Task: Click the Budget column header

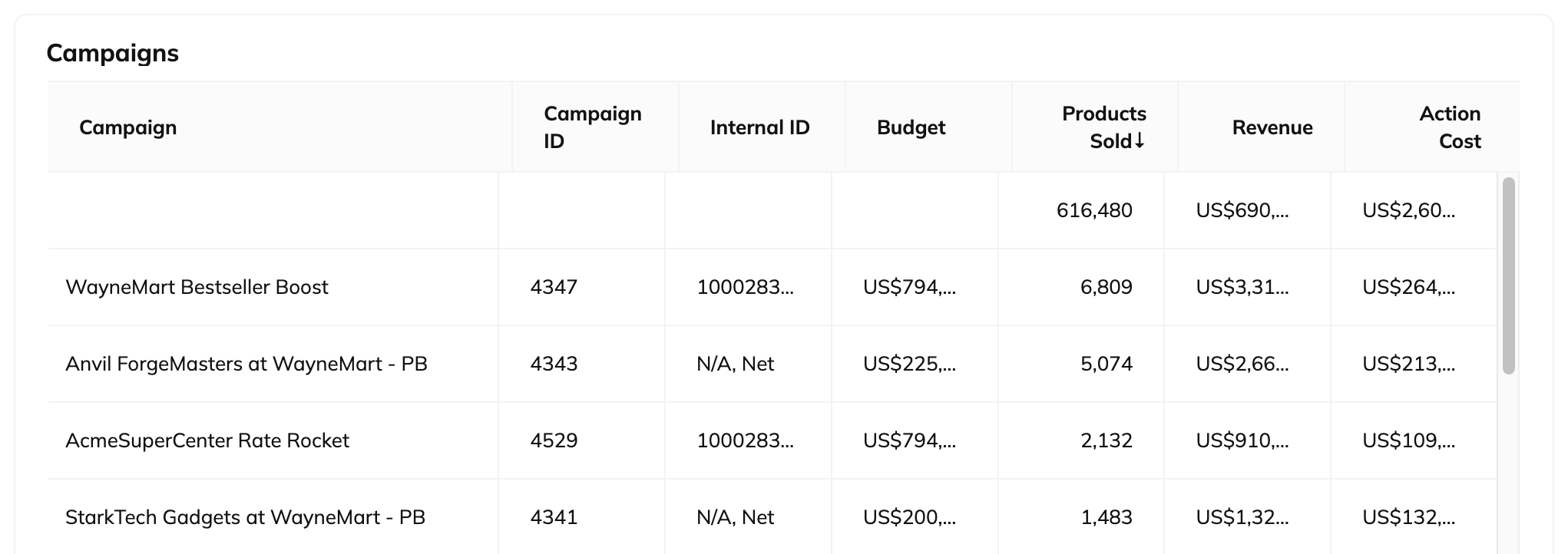Action: (x=911, y=127)
